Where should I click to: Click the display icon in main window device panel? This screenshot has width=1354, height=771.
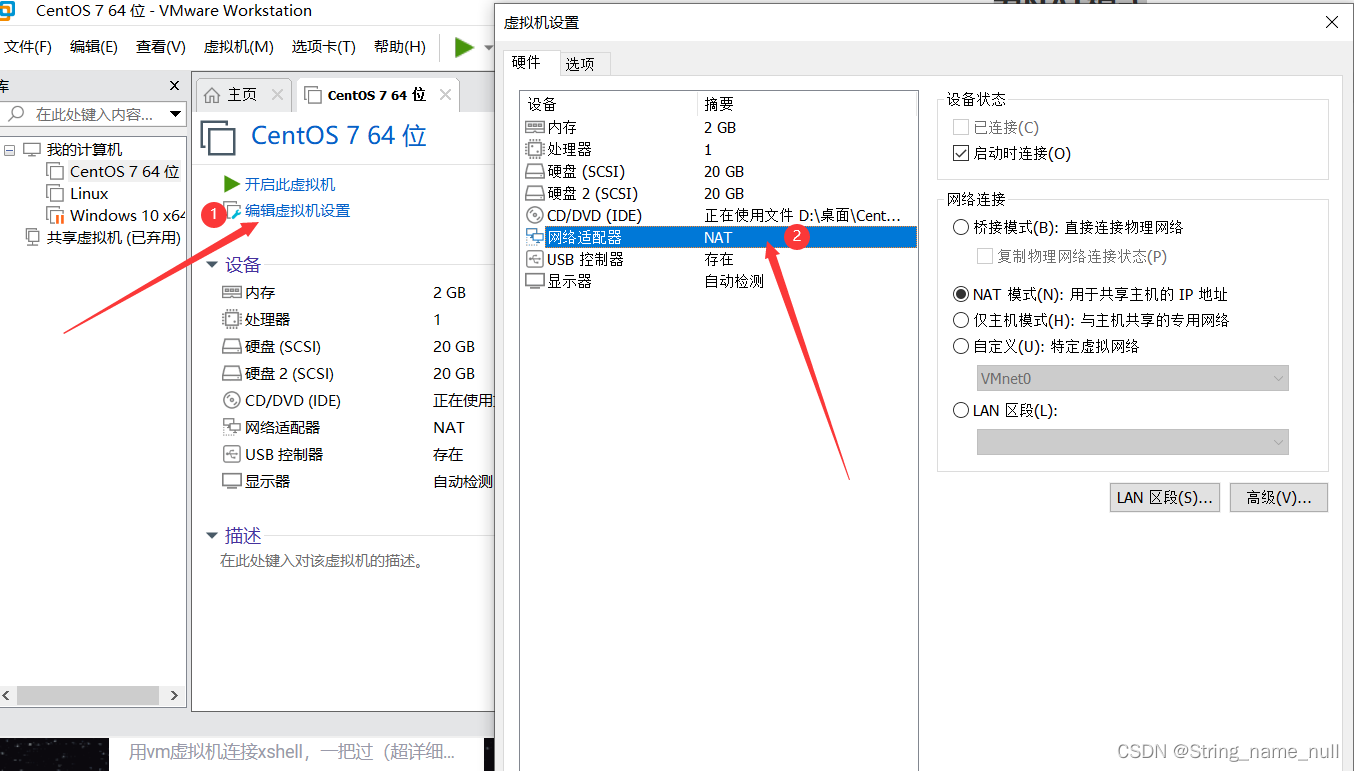[x=231, y=481]
